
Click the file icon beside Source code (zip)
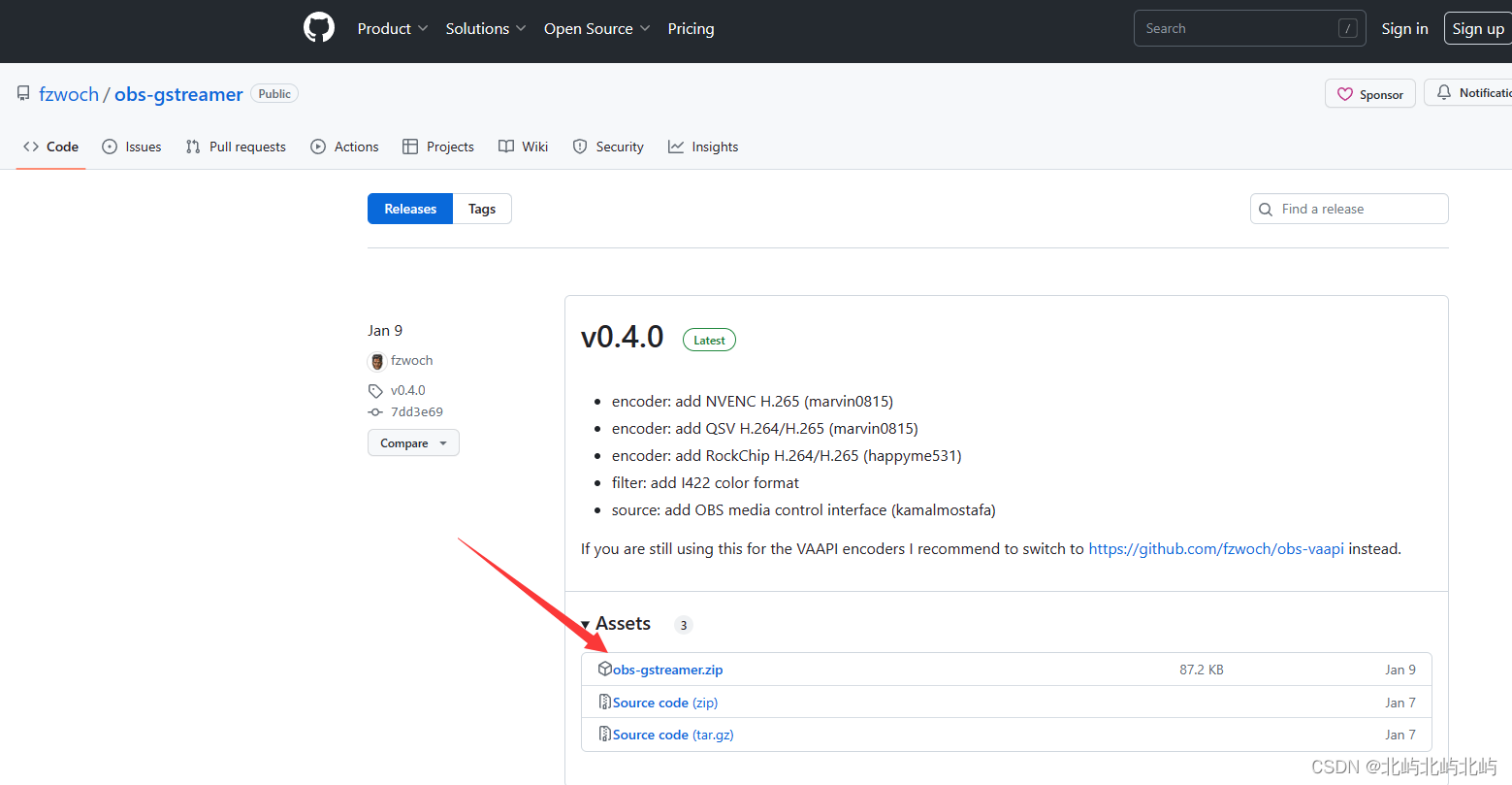coord(605,702)
